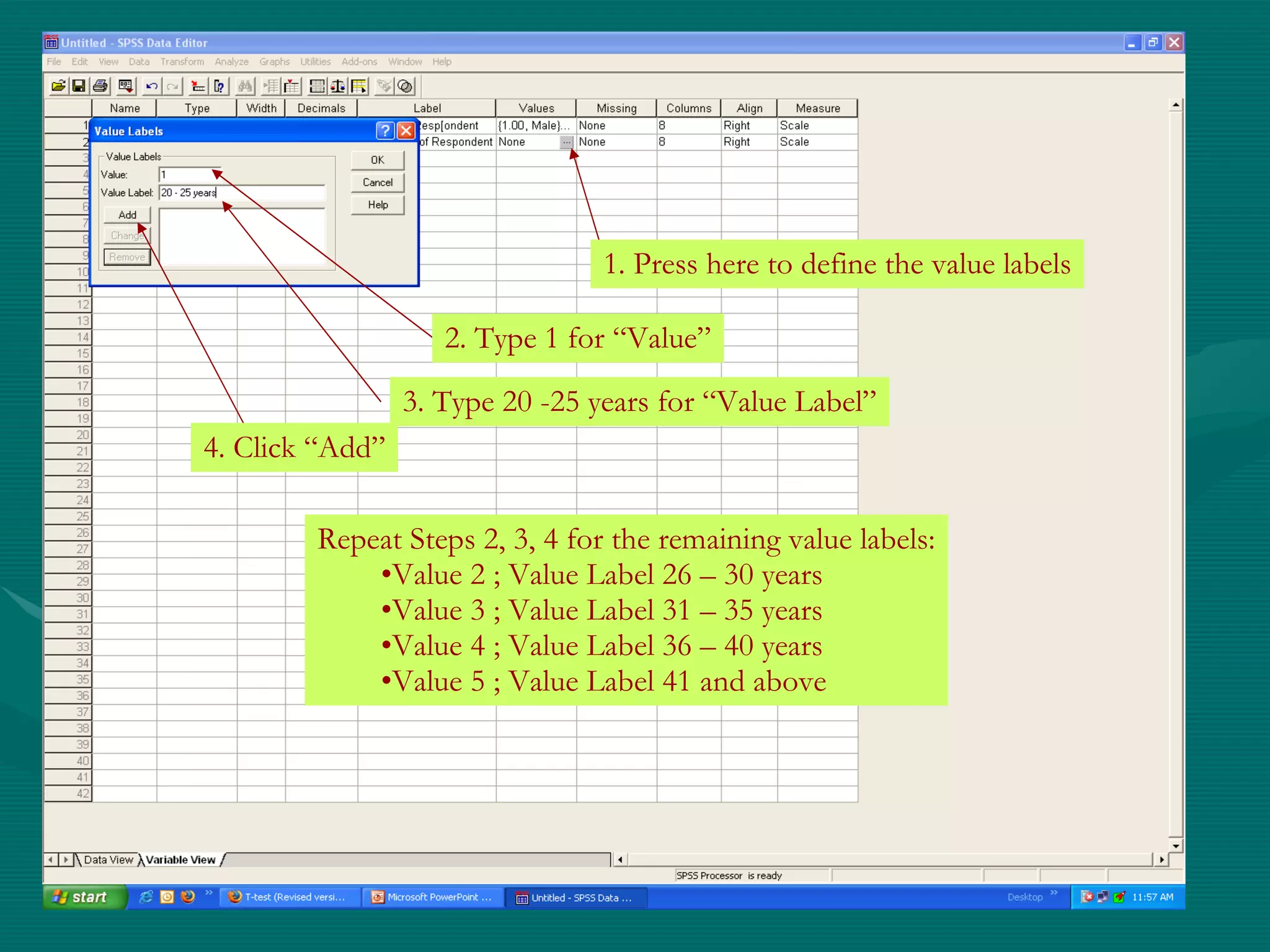Viewport: 1270px width, 952px height.
Task: Click Cancel in Value Labels dialog
Action: point(378,182)
